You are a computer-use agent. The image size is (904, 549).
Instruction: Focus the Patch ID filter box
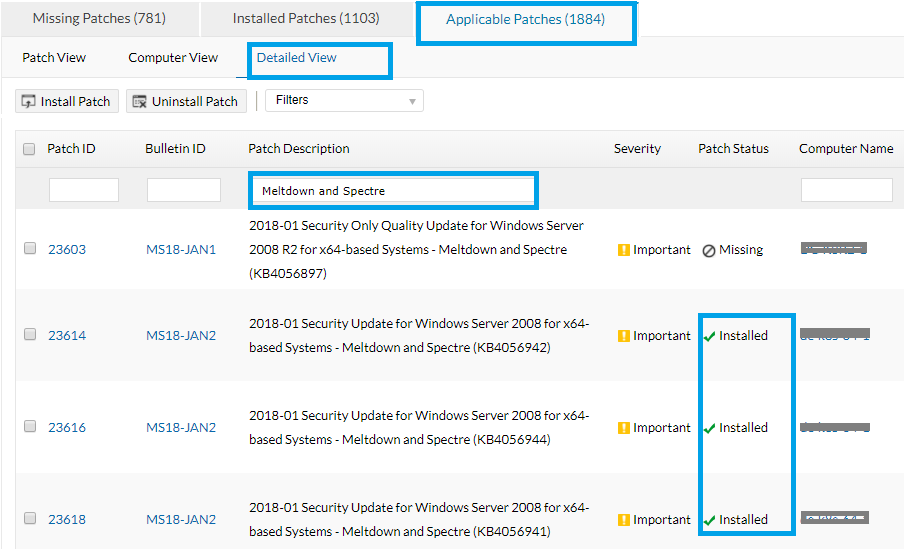[x=84, y=190]
